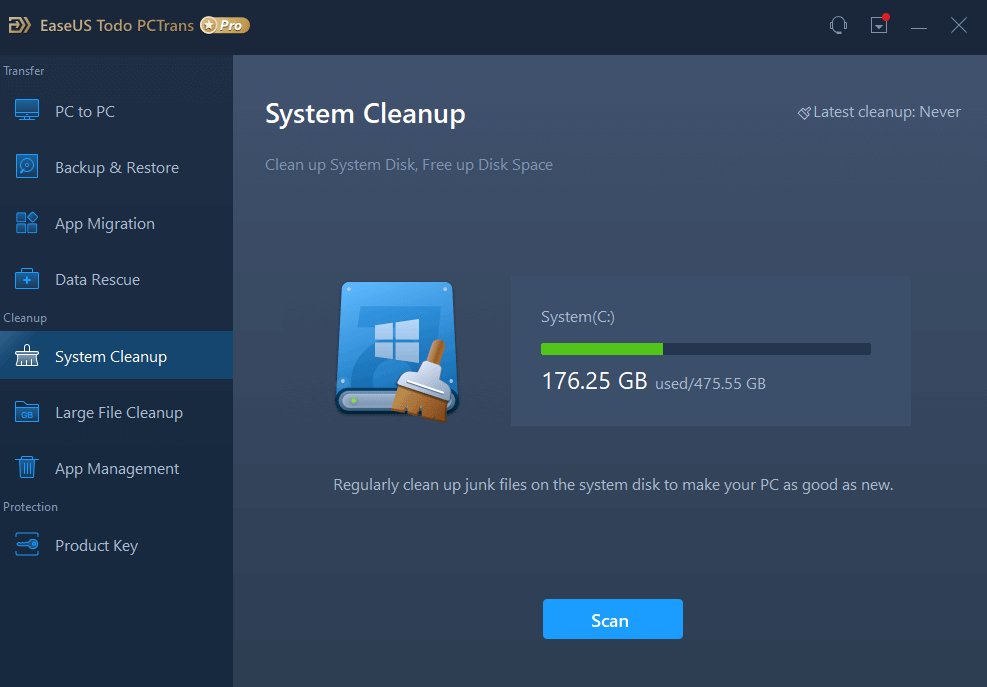The height and width of the screenshot is (687, 987).
Task: Click the System(C:) usage progress bar
Action: [705, 348]
